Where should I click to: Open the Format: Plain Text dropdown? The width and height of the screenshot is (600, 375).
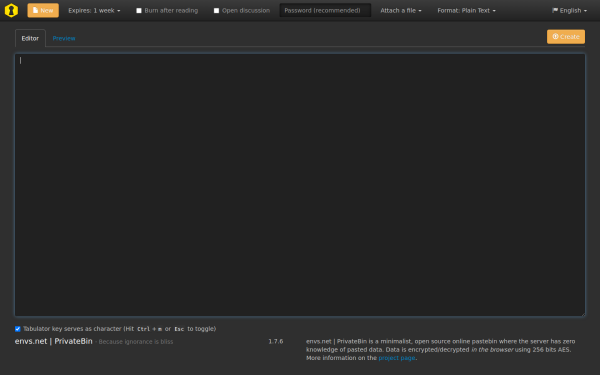pos(466,11)
